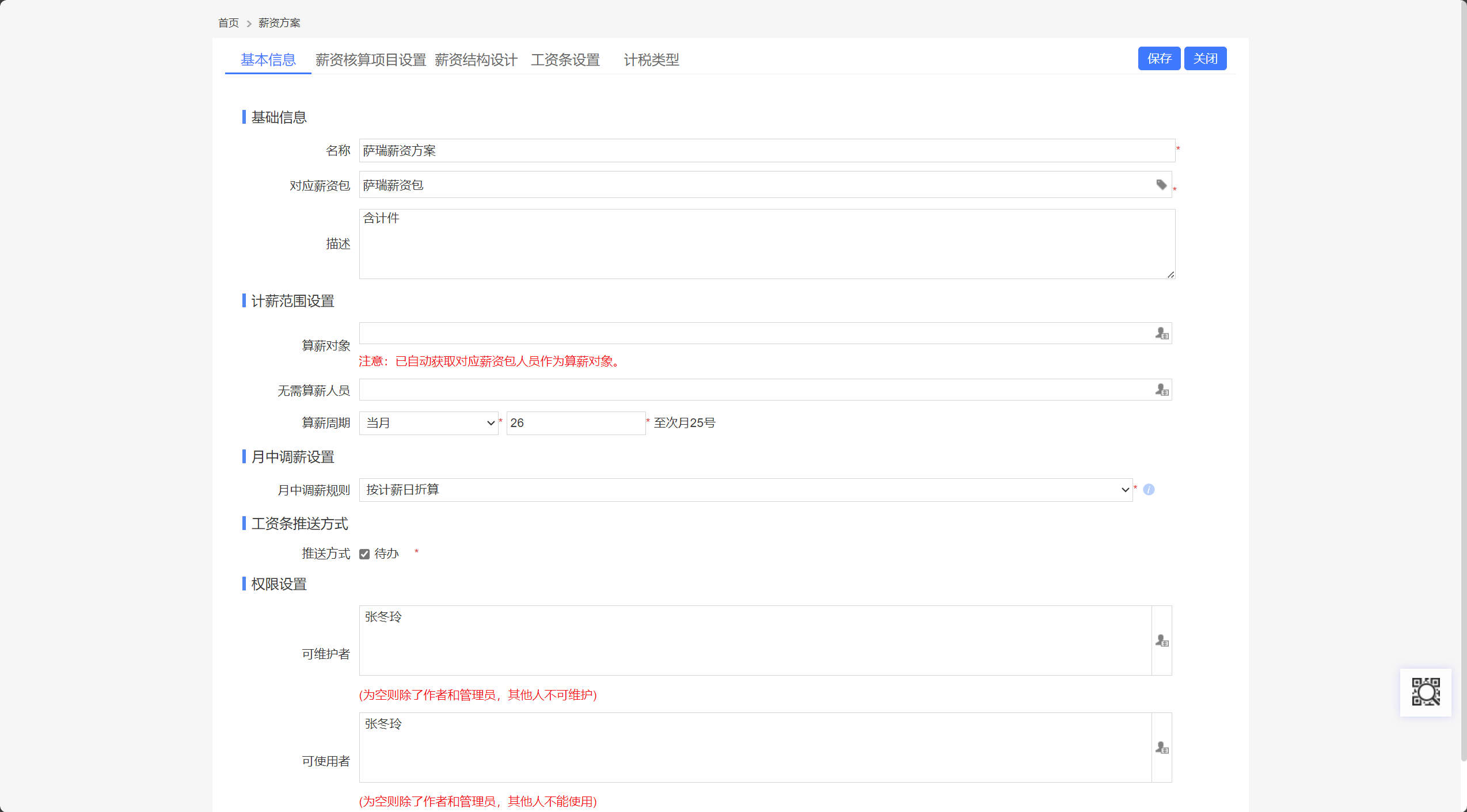
Task: Select the 计税类型 tab
Action: click(651, 60)
